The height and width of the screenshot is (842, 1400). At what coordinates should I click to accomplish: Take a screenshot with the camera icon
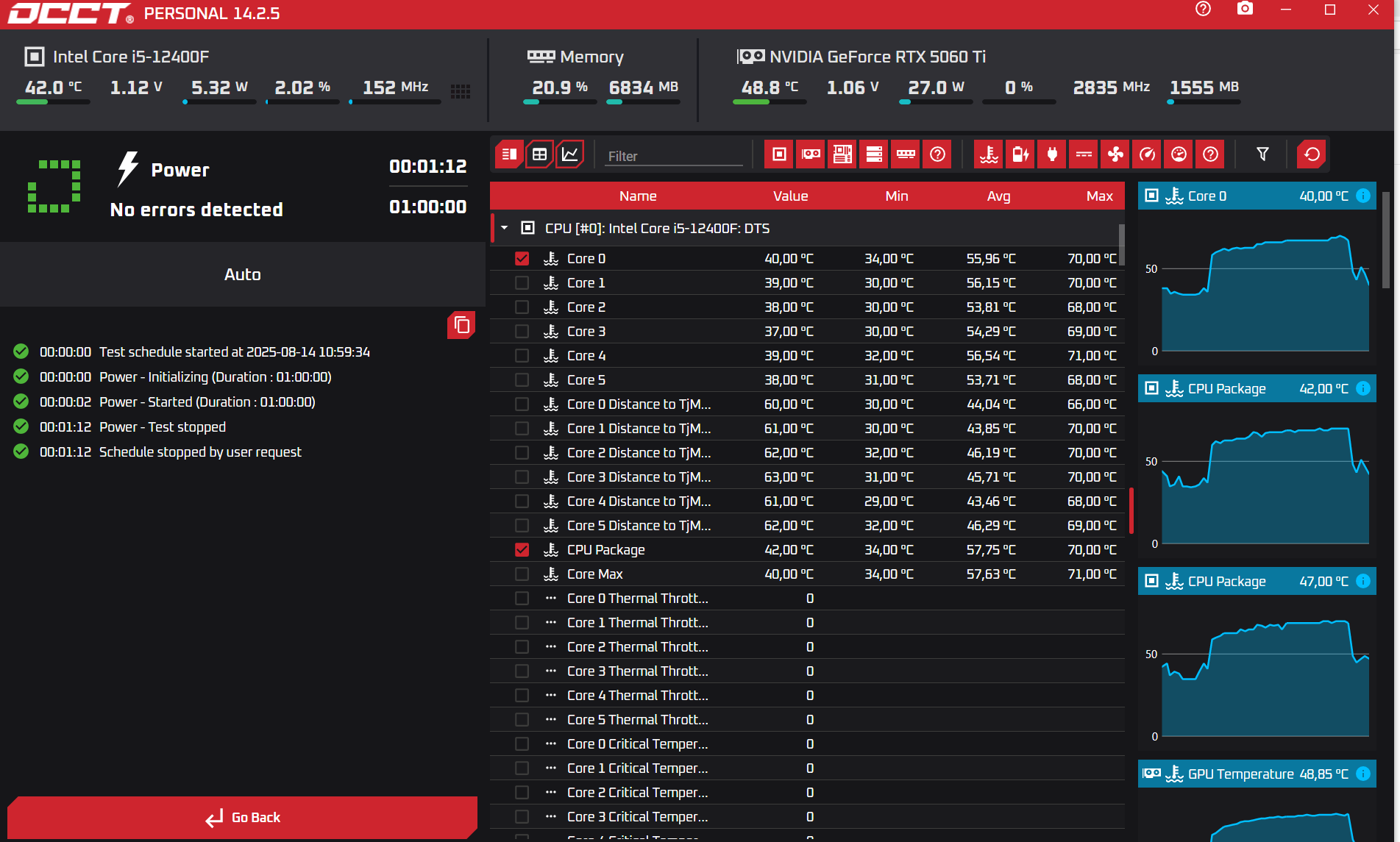point(1245,9)
